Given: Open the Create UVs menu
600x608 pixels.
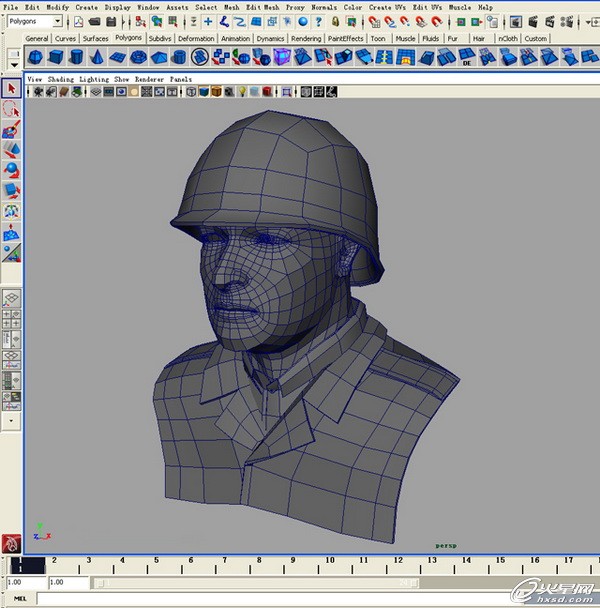Looking at the screenshot, I should click(x=387, y=7).
